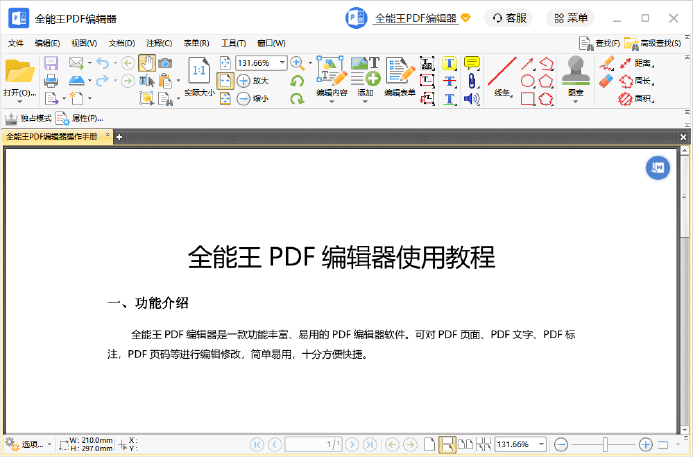Click the Snapshot camera tool

pos(165,62)
